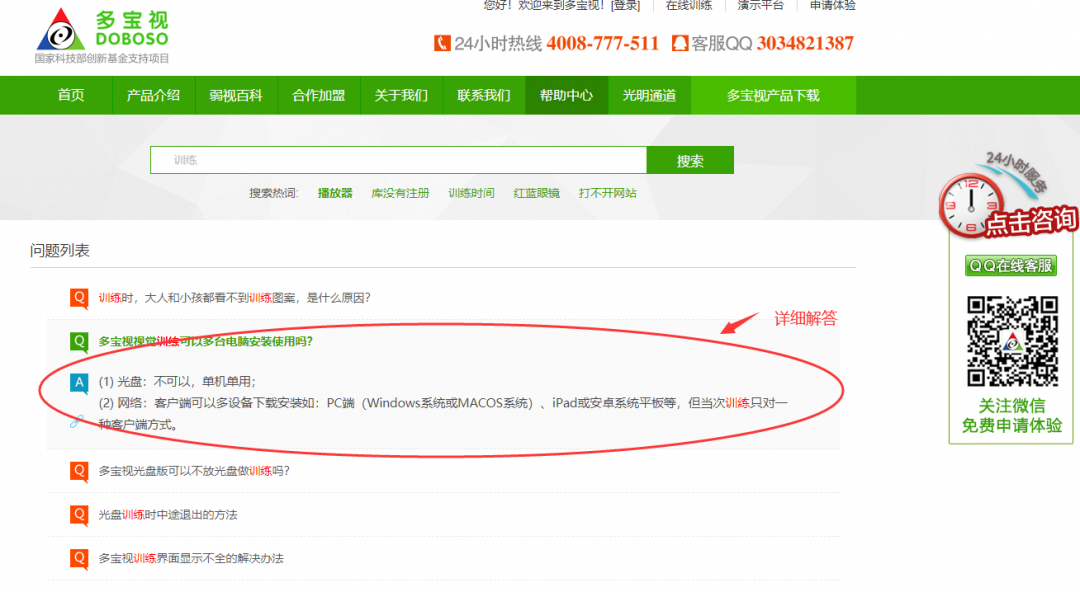Screen dimensions: 1080x592
Task: Expand question 多宝视光盘版可以不放光盘做训练吗
Action: [194, 471]
